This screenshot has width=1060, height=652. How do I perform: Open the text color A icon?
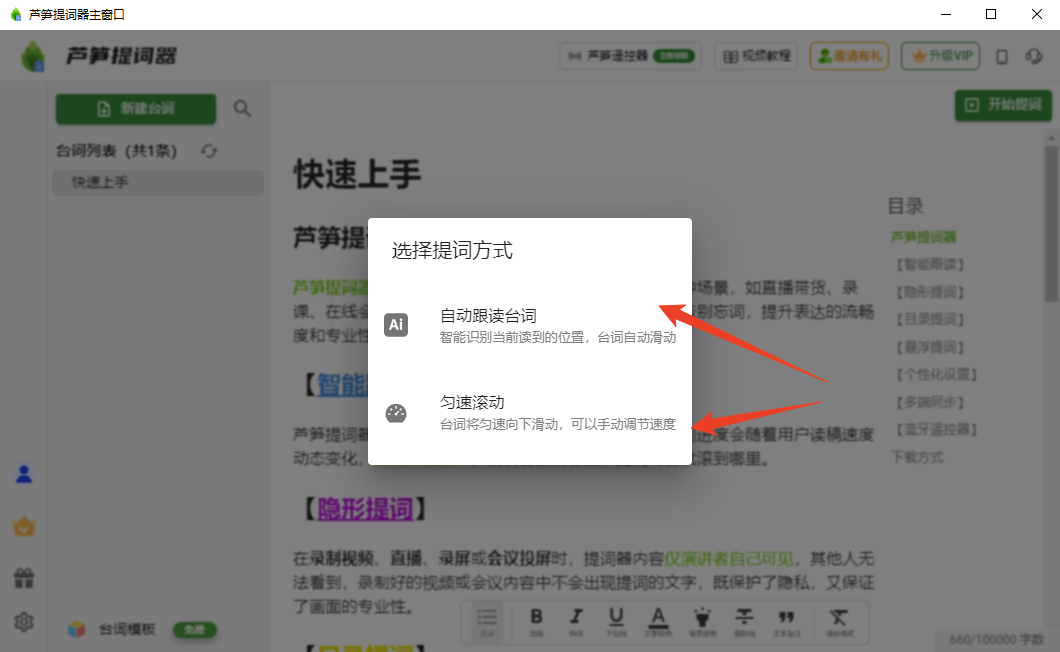tap(658, 622)
